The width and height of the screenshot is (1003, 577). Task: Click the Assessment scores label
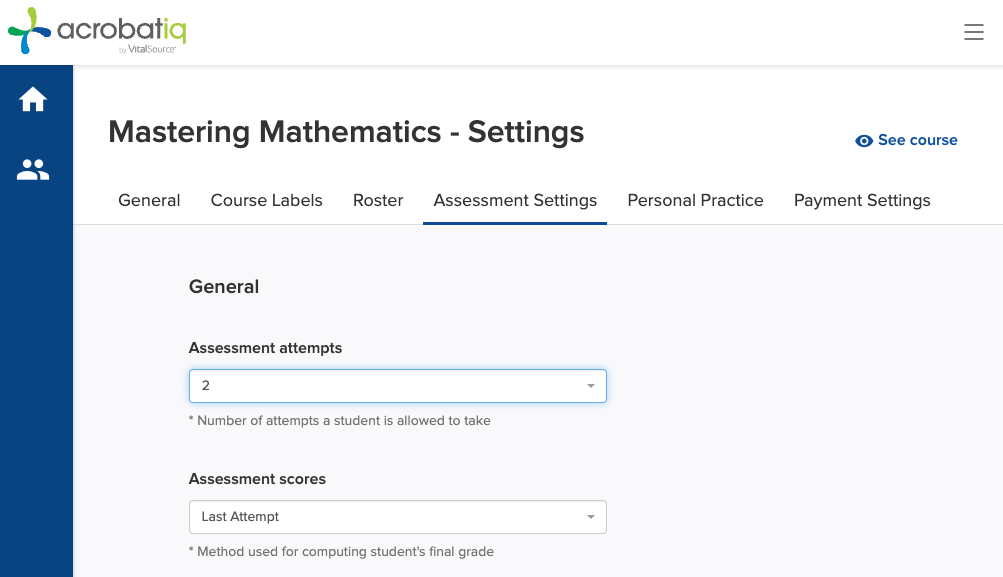pos(257,479)
